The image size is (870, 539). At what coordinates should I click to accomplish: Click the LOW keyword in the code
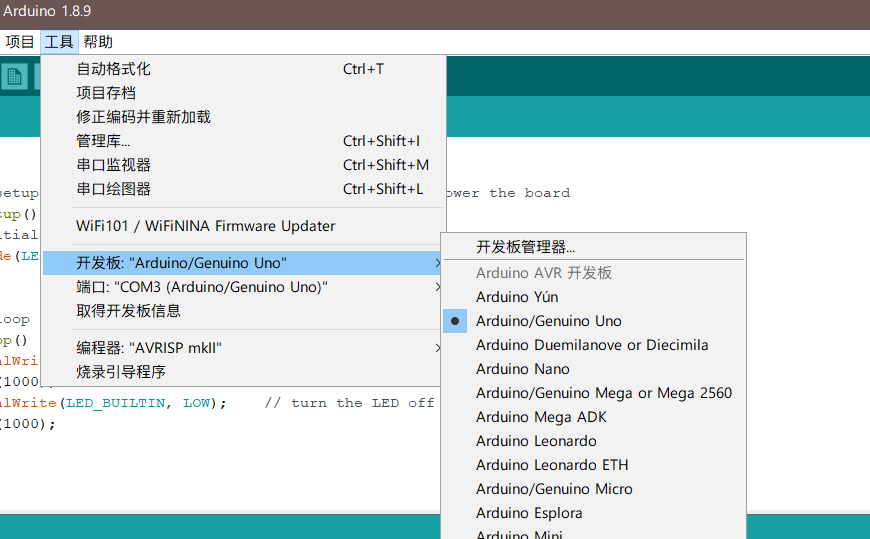tap(196, 403)
